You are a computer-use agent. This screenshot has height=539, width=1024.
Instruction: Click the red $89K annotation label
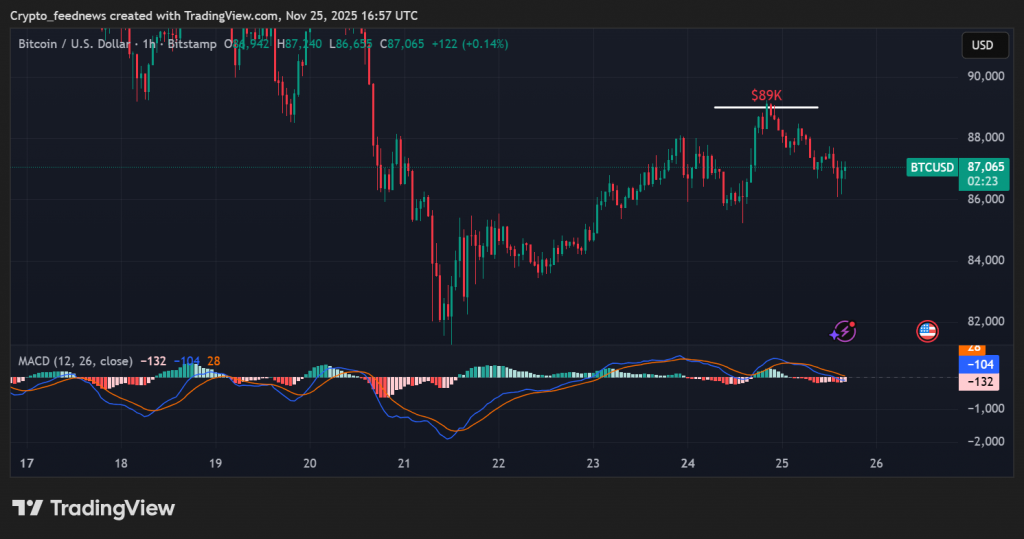click(766, 95)
